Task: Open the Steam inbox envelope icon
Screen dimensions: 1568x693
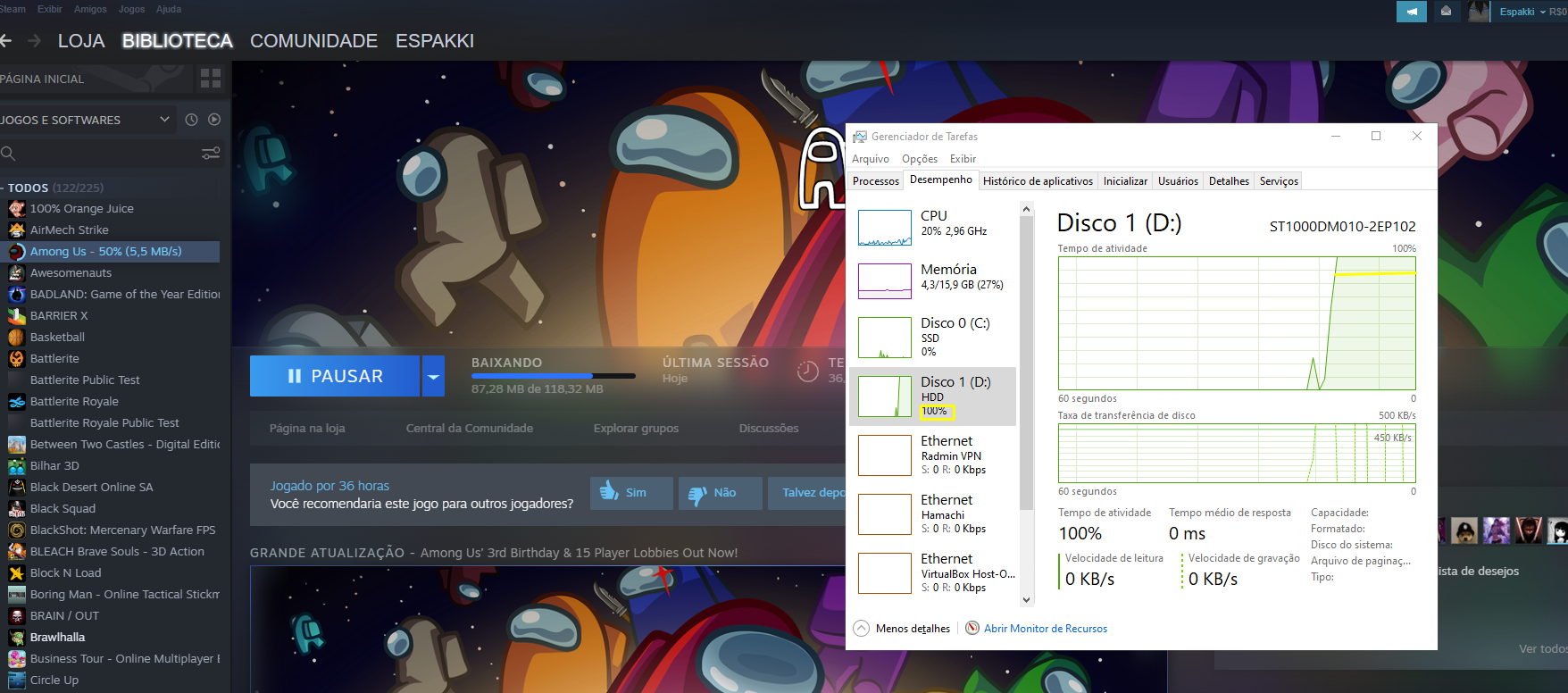Action: [1446, 12]
